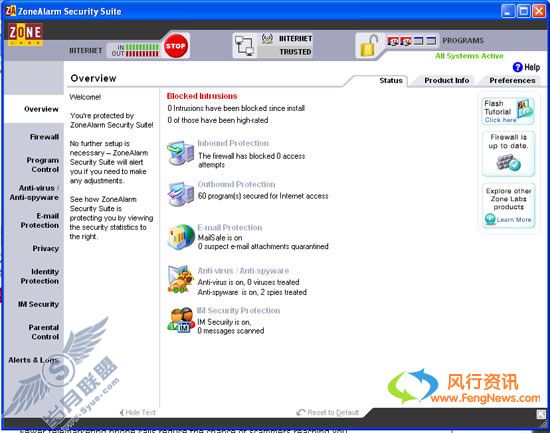
Task: Click the Help text link
Action: tap(532, 67)
